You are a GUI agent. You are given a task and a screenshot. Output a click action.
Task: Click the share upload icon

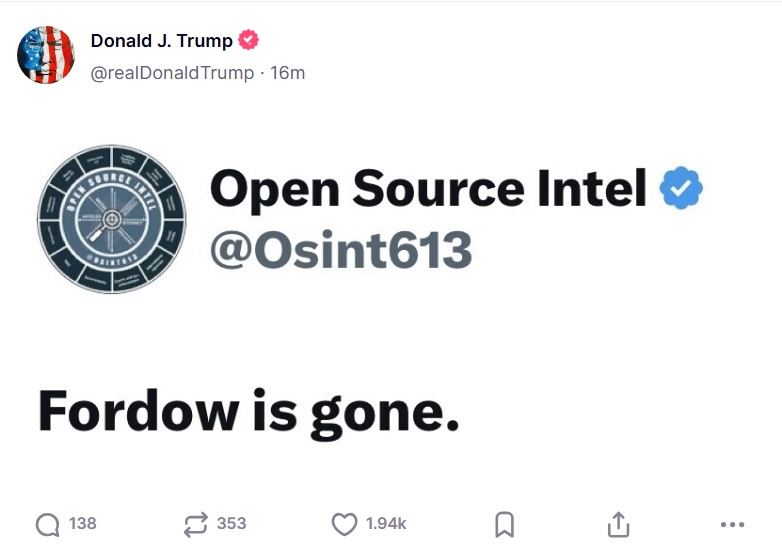(618, 524)
